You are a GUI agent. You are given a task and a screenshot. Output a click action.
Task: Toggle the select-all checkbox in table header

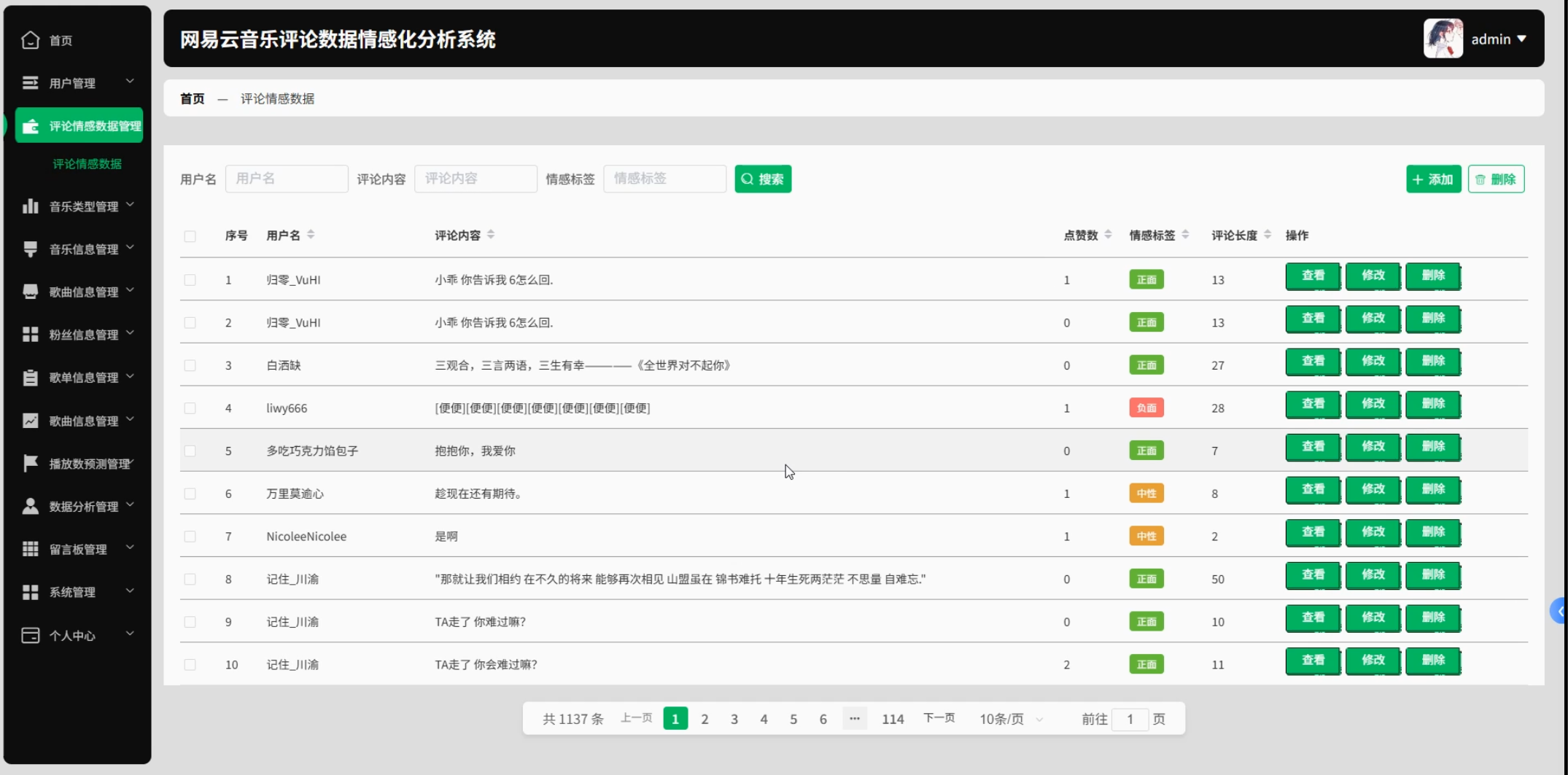(x=190, y=236)
